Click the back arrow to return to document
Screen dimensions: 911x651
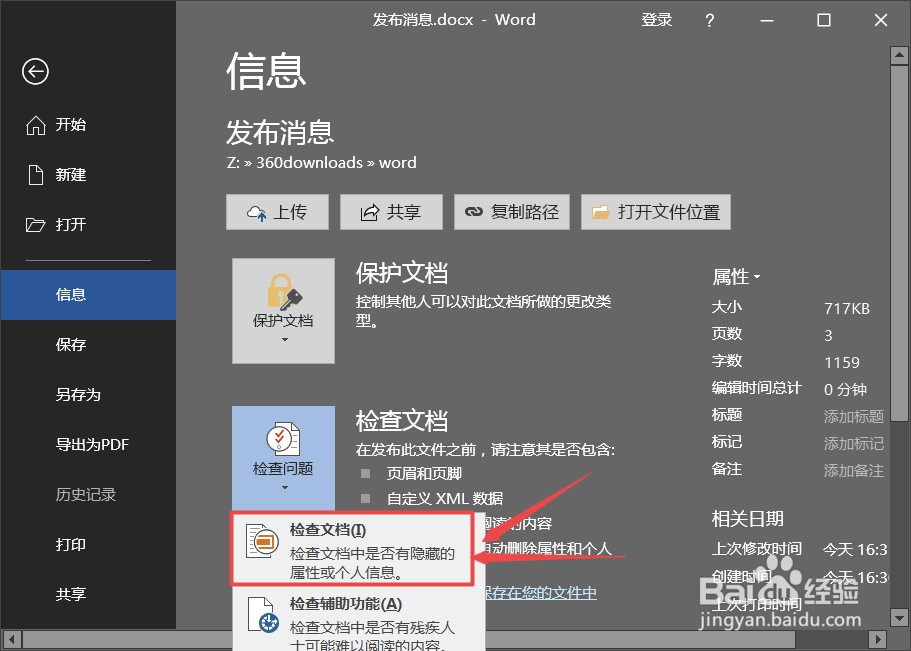pos(35,71)
